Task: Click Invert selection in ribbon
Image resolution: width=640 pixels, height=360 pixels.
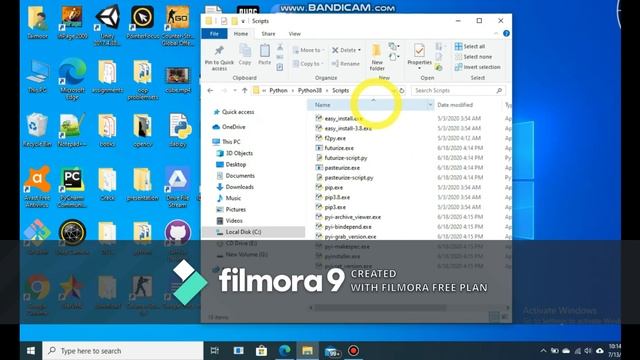Action: (x=478, y=67)
